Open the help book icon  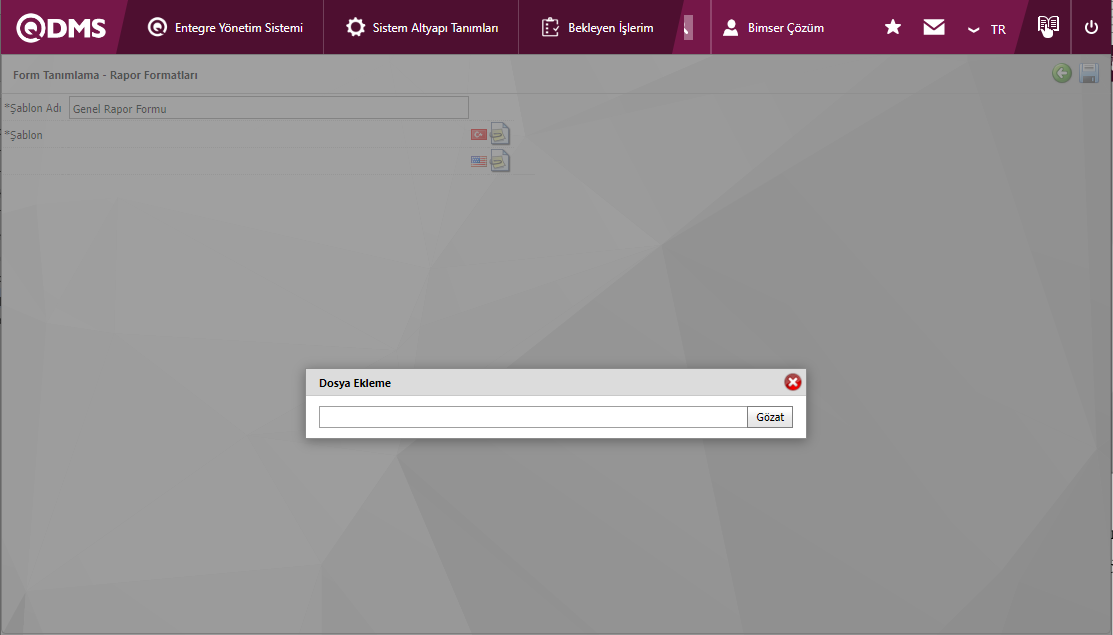(1048, 26)
